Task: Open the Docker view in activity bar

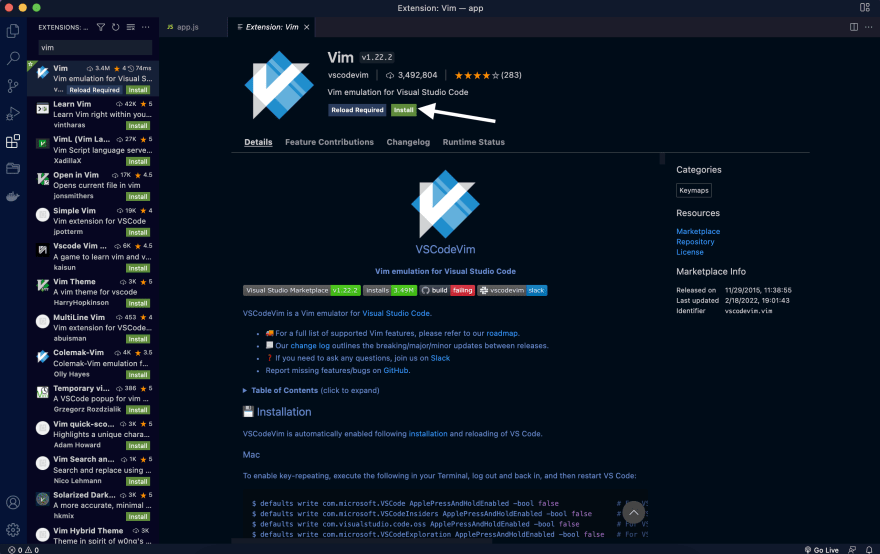Action: coord(13,196)
